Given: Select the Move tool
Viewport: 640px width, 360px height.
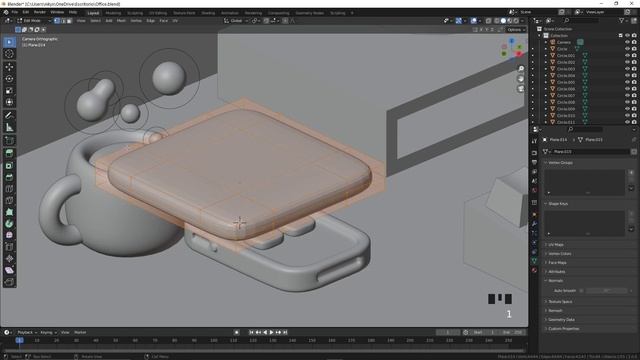Looking at the screenshot, I should pyautogui.click(x=9, y=67).
